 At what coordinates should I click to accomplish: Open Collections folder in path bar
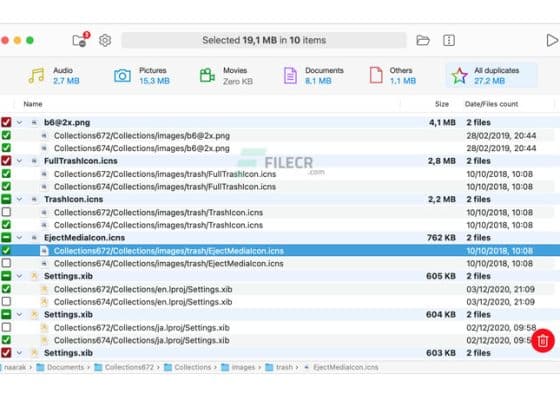point(188,367)
